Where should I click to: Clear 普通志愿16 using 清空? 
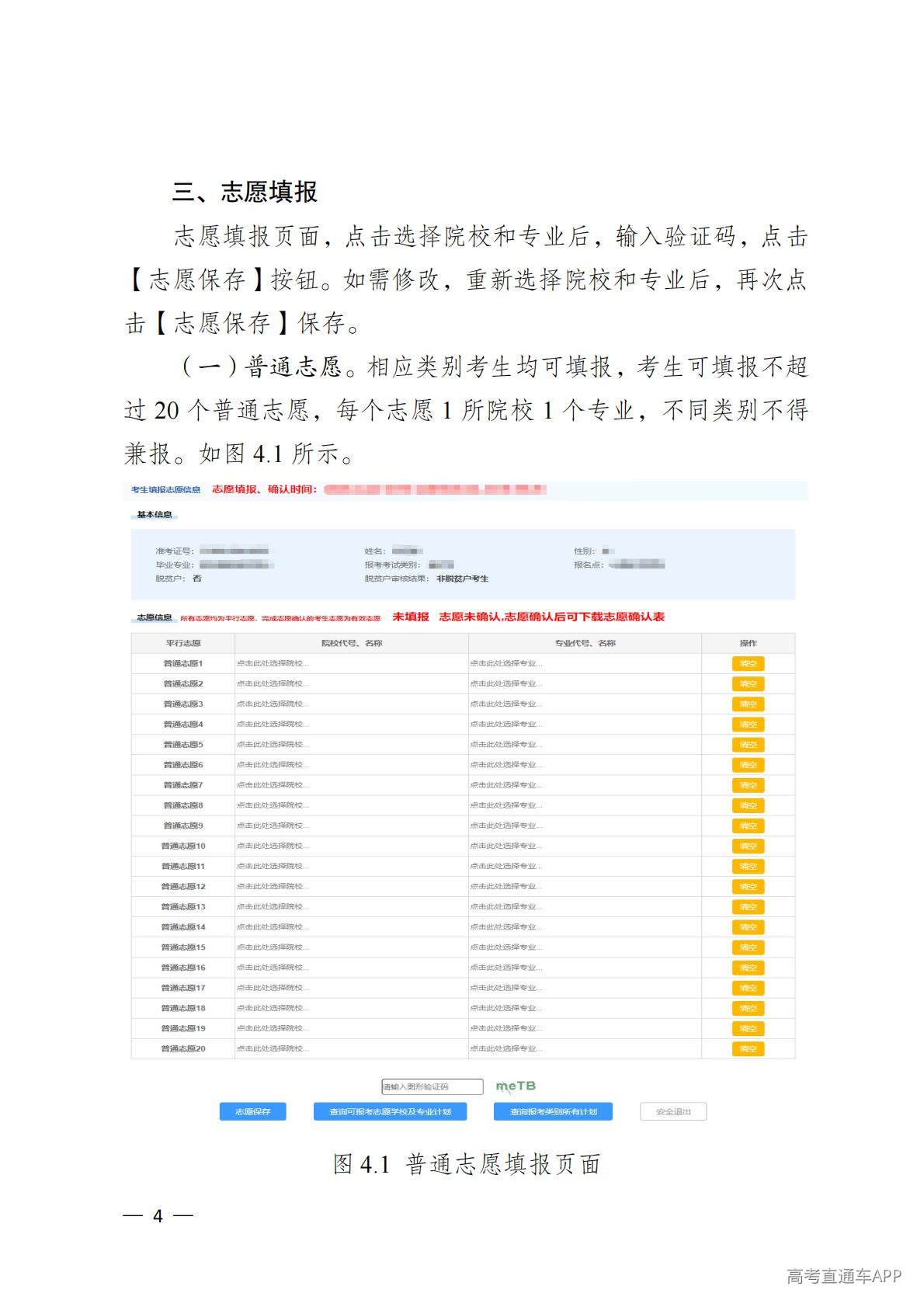coord(748,968)
